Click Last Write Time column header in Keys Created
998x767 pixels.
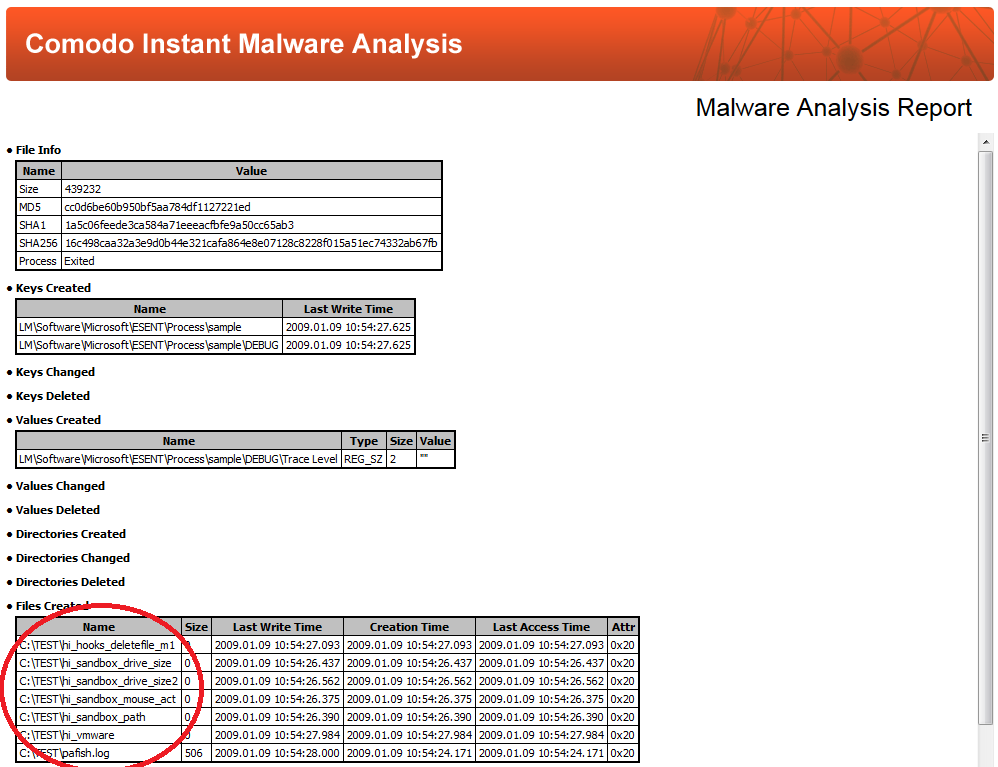pyautogui.click(x=348, y=309)
